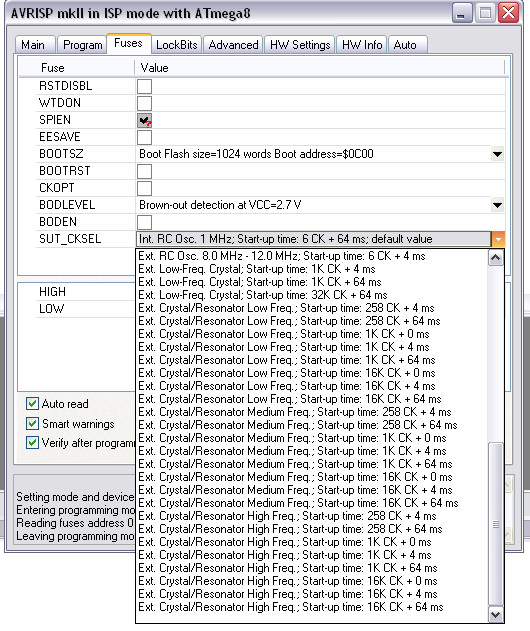Select the Auto tab

pyautogui.click(x=407, y=45)
